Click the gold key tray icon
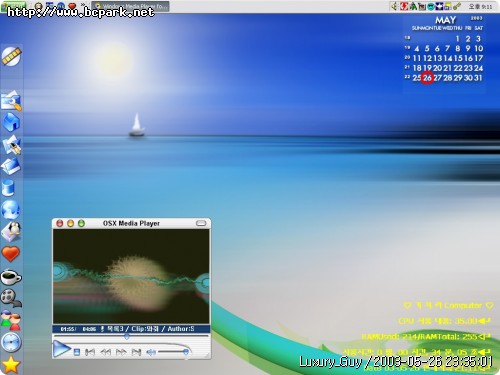500x375 pixels. point(457,6)
